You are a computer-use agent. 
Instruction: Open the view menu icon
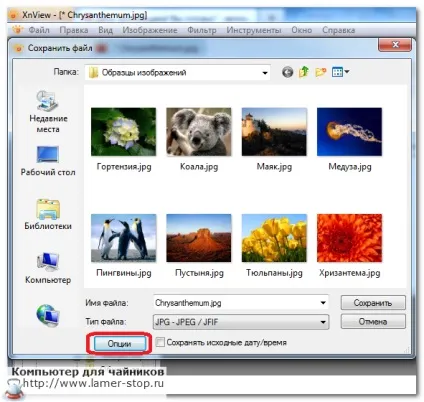tap(340, 72)
